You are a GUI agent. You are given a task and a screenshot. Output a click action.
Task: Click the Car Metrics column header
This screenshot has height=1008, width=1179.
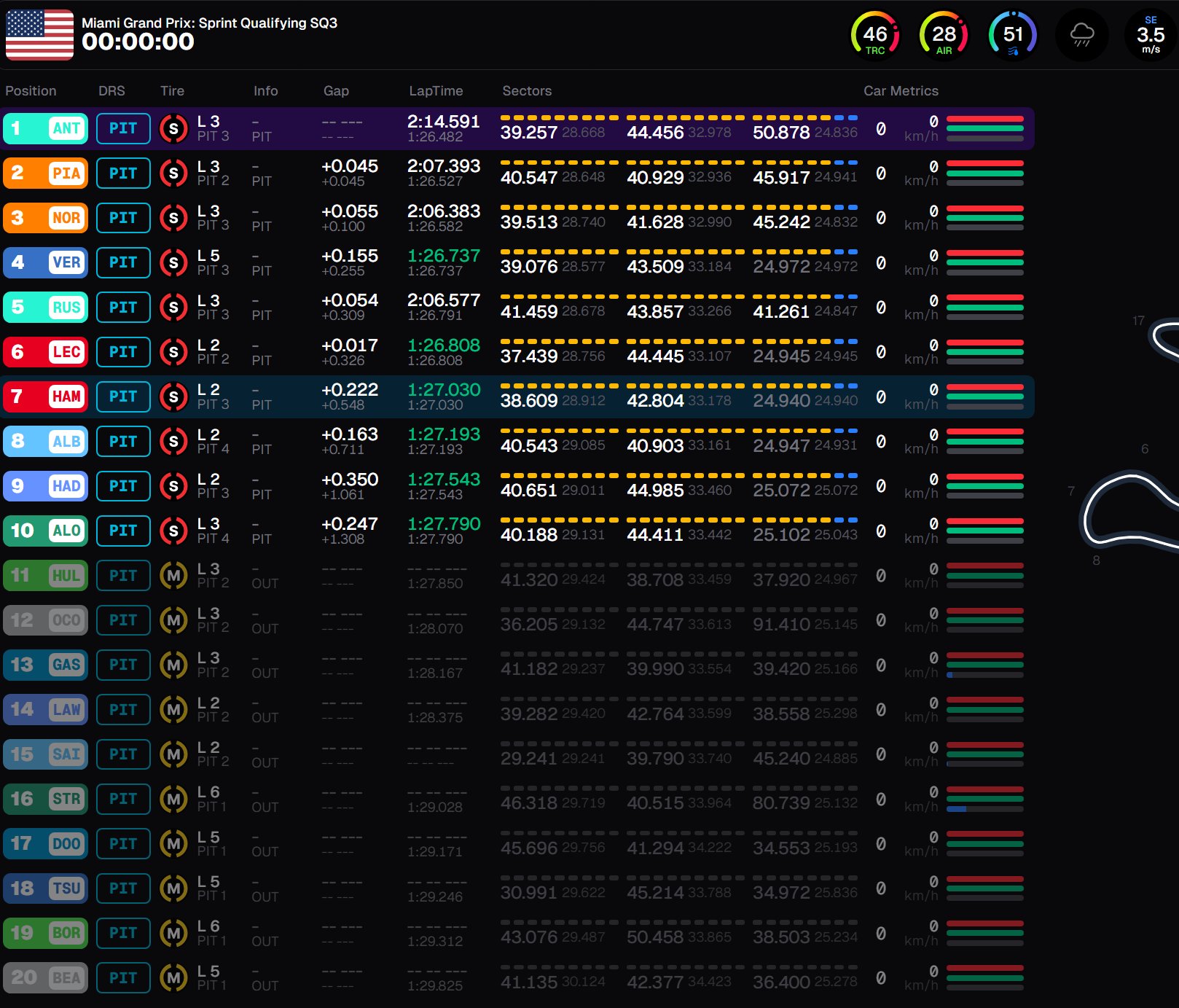[x=901, y=91]
